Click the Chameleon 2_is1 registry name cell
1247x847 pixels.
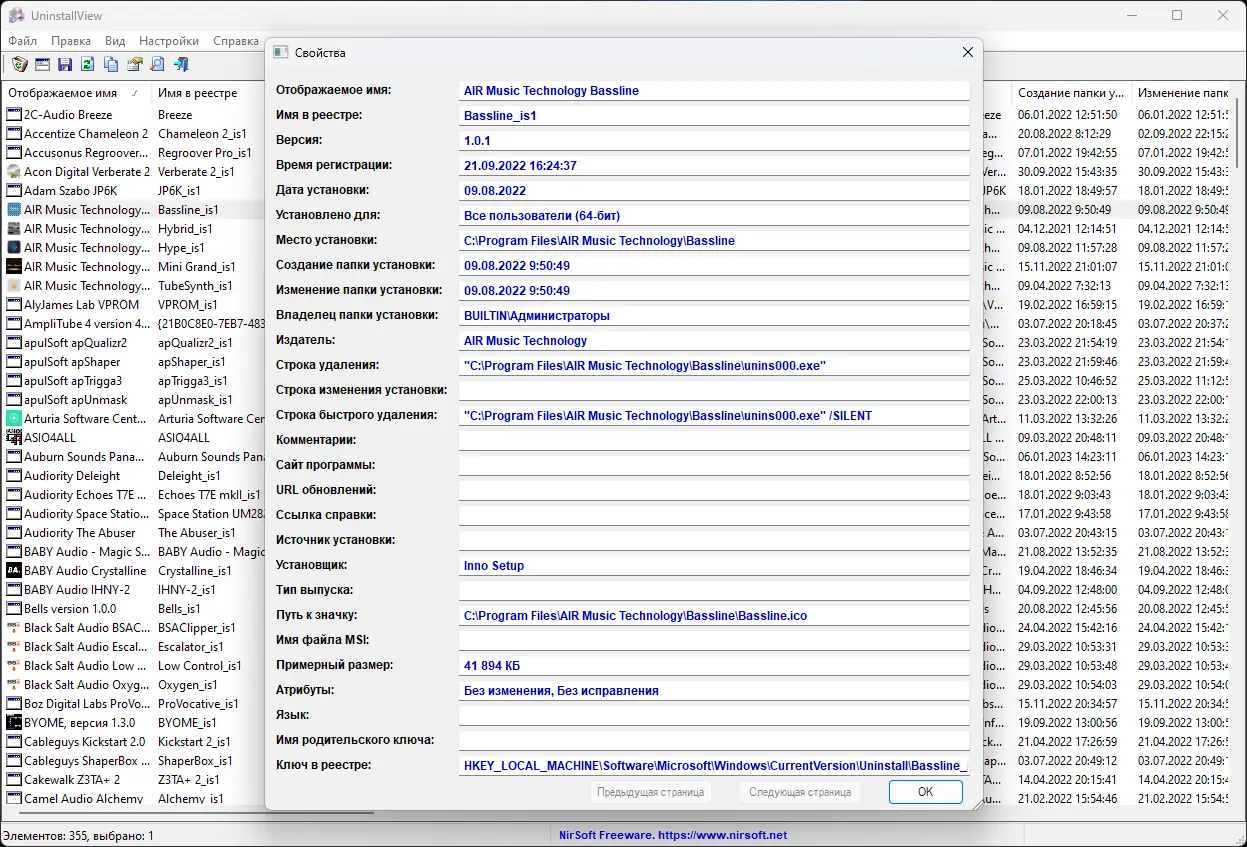coord(202,134)
